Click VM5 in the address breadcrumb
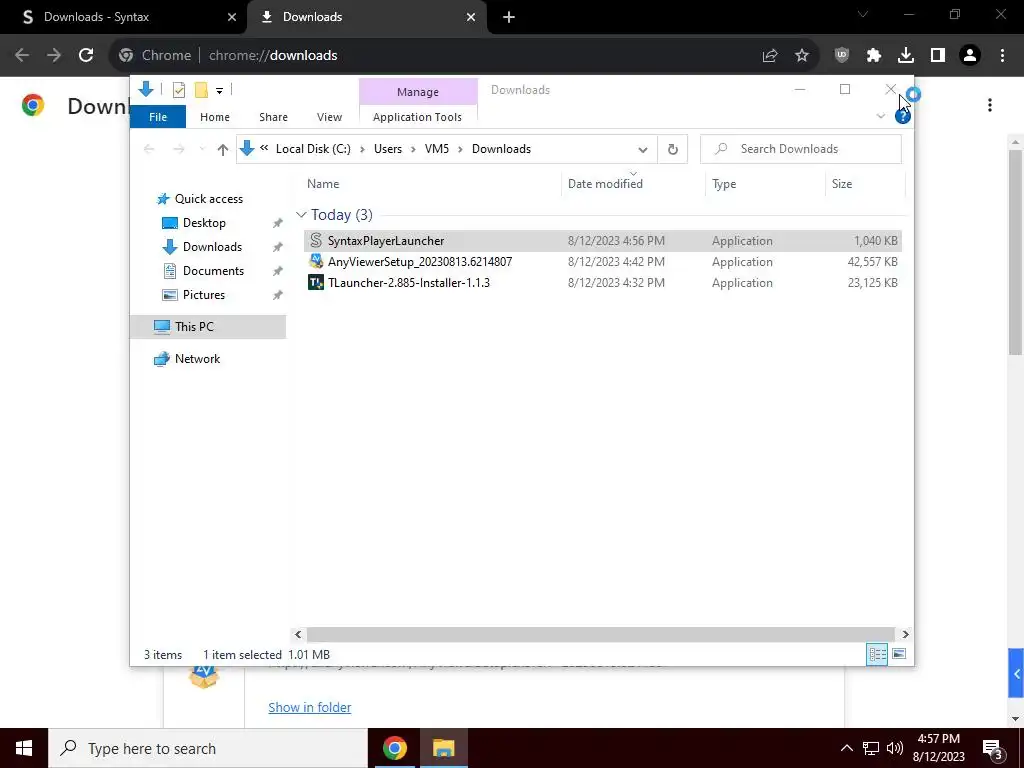1024x768 pixels. (x=437, y=149)
